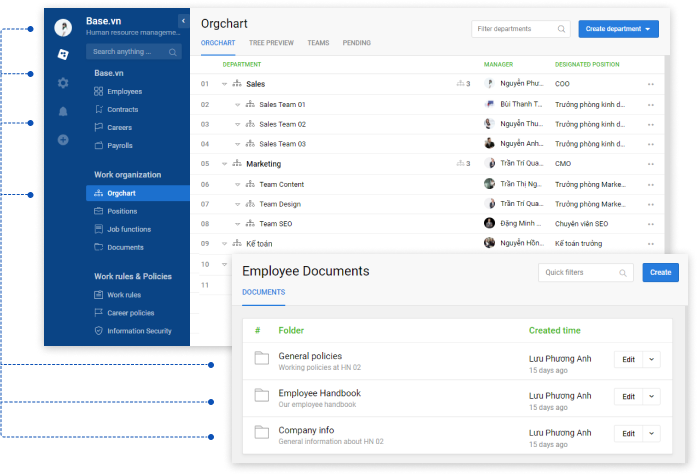698x476 pixels.
Task: Click Edit for Employee Handbook
Action: 628,396
